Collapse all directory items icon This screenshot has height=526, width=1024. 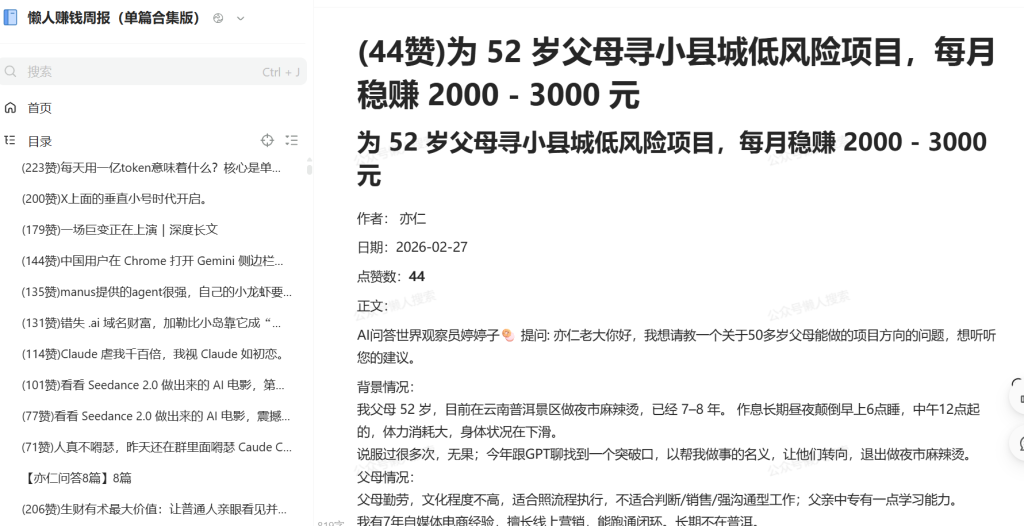(x=292, y=140)
